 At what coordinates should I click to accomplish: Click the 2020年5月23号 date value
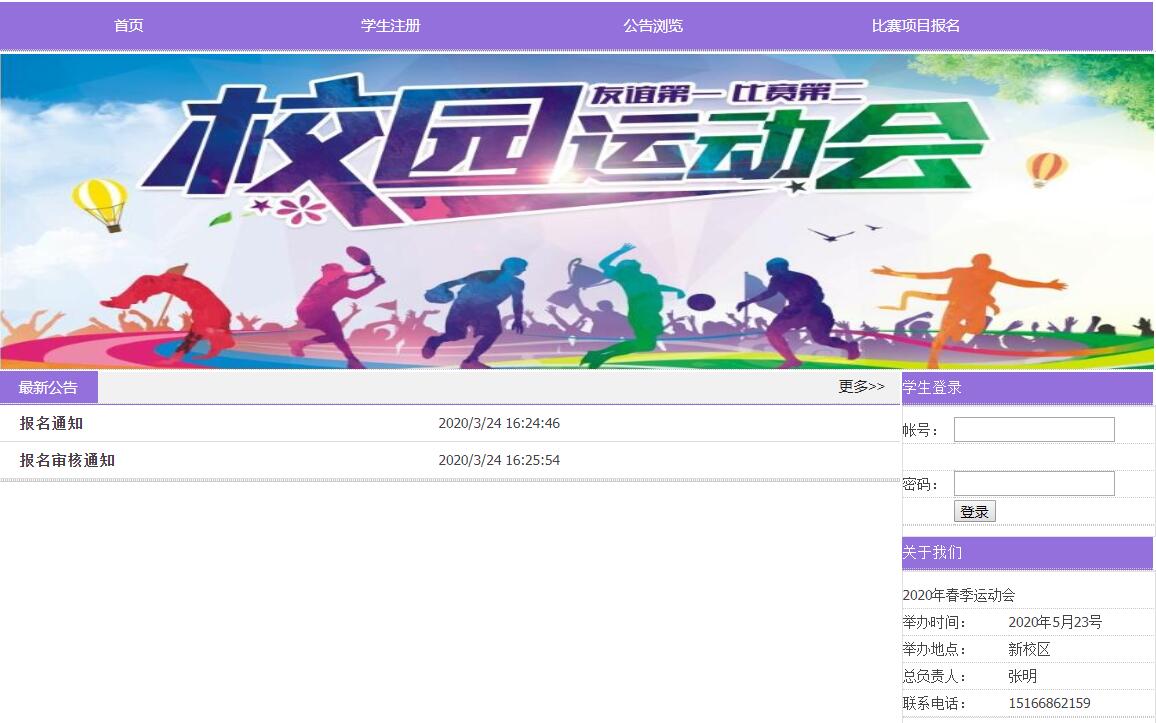pyautogui.click(x=1055, y=622)
